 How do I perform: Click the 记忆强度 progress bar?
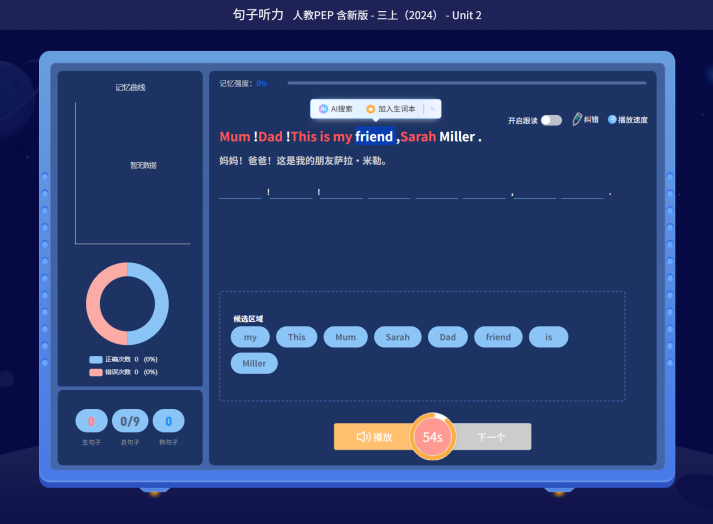[x=466, y=83]
